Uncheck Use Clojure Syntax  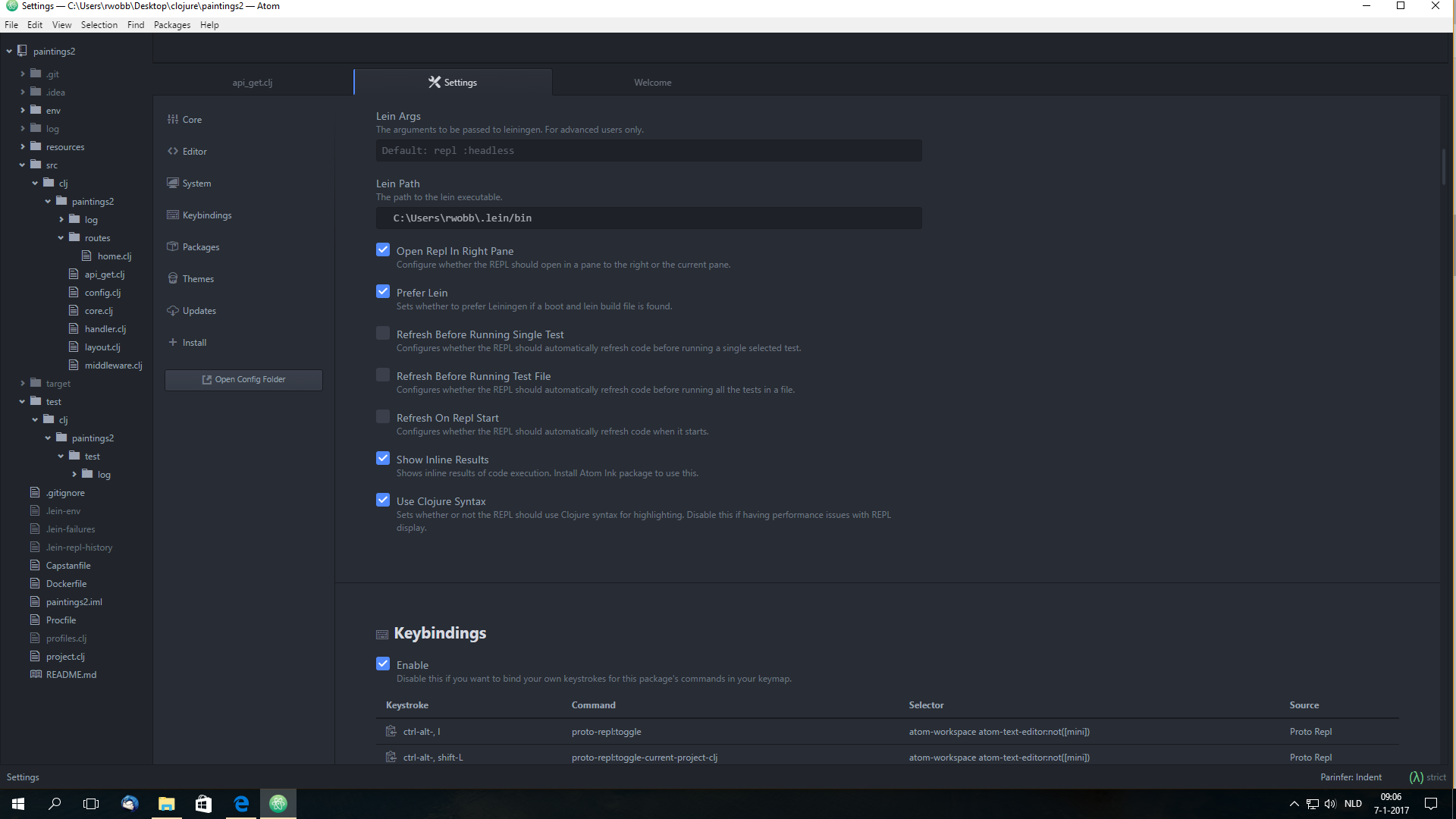click(x=383, y=500)
